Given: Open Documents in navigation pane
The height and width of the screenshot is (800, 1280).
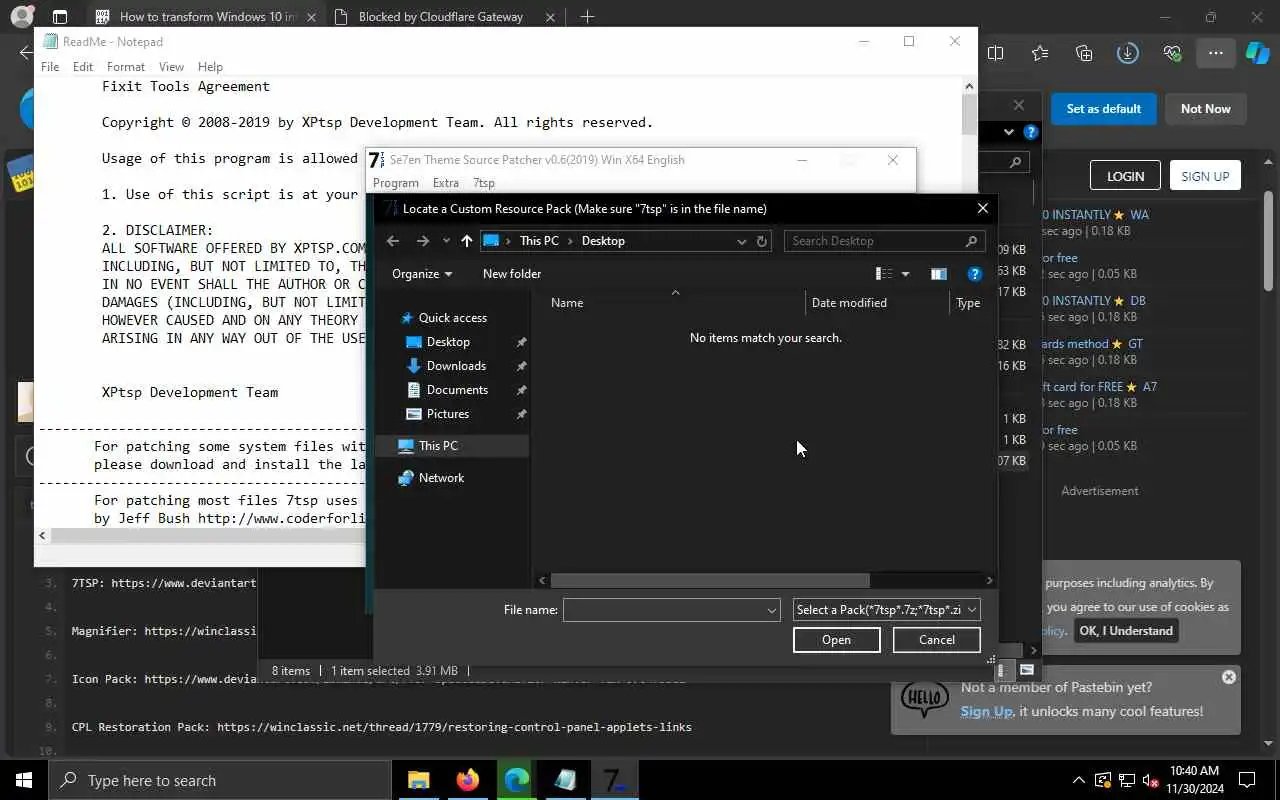Looking at the screenshot, I should tap(457, 390).
